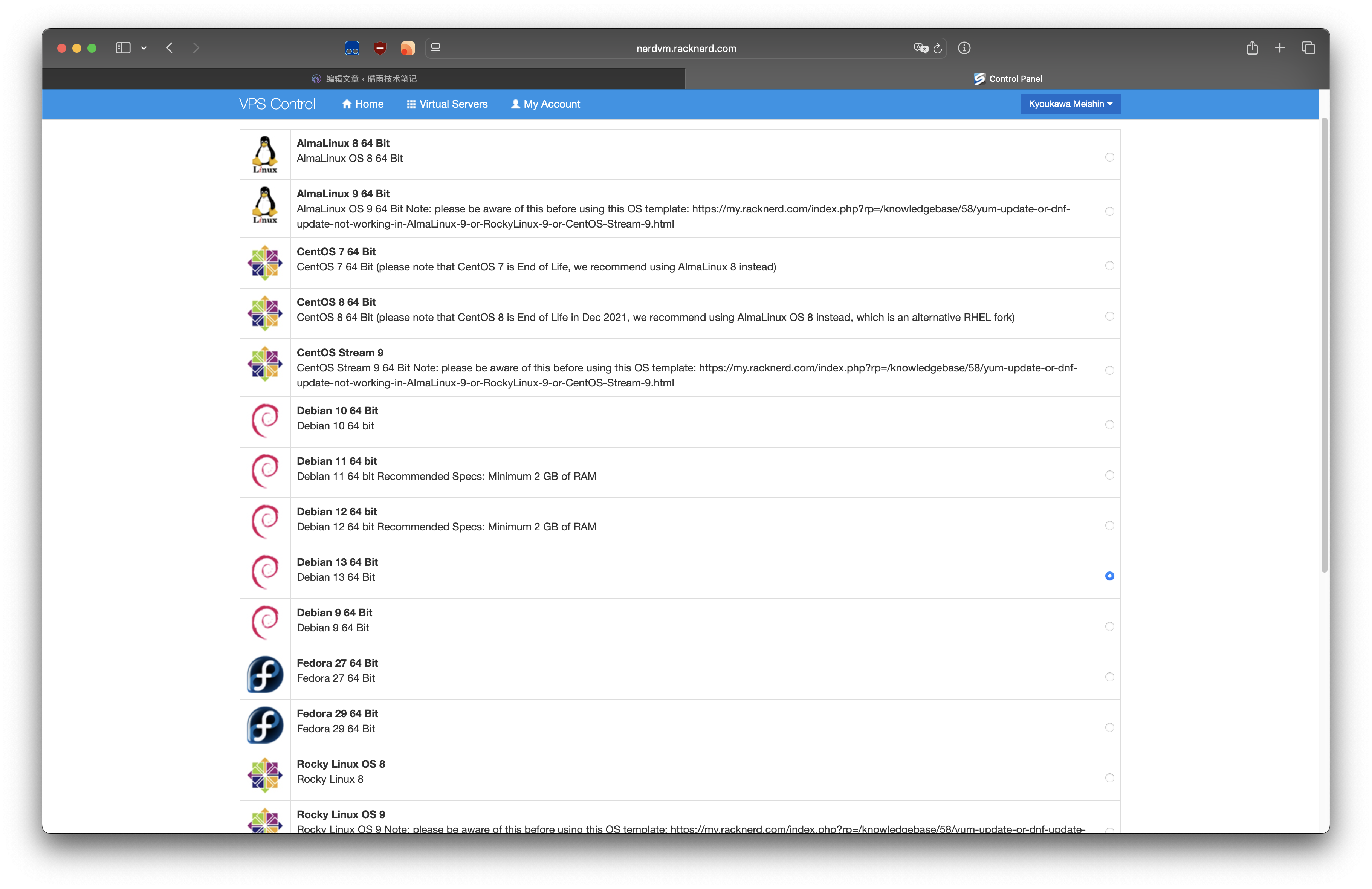Open the Virtual Servers menu item
This screenshot has height=889, width=1372.
coord(447,104)
